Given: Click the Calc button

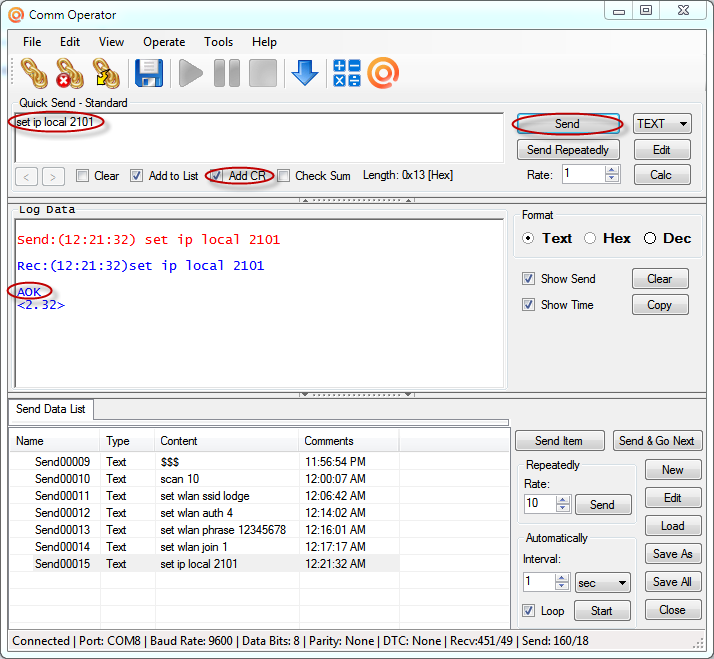Looking at the screenshot, I should pyautogui.click(x=662, y=175).
